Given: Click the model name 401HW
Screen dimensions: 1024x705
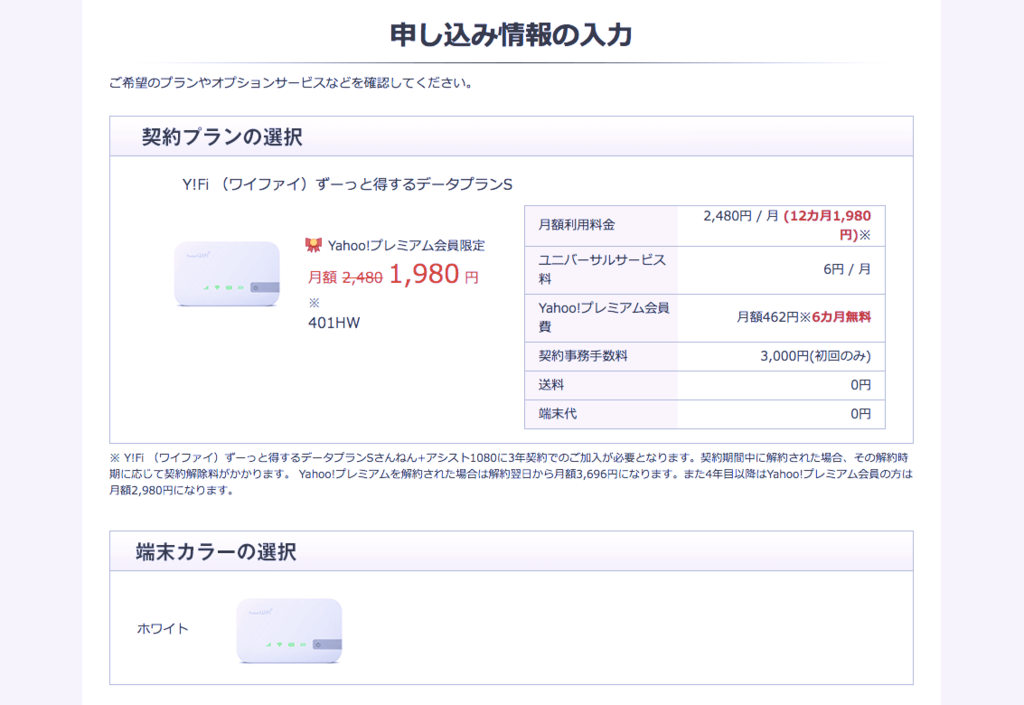Looking at the screenshot, I should 334,322.
